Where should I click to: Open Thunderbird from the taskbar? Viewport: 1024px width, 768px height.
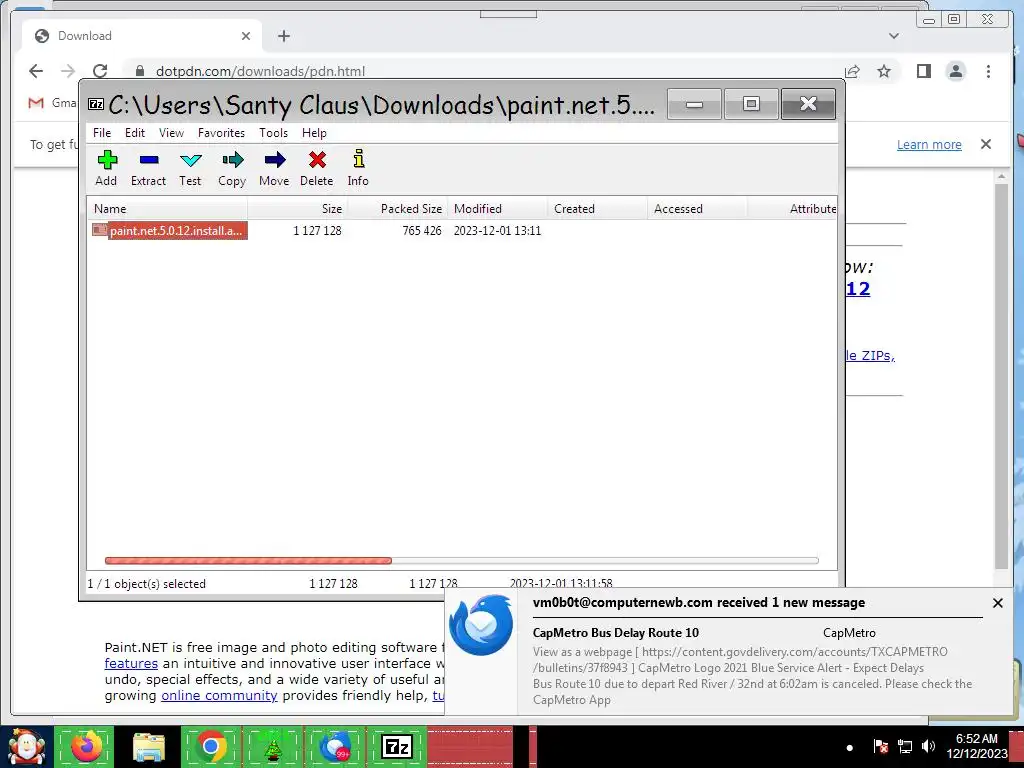click(x=334, y=747)
